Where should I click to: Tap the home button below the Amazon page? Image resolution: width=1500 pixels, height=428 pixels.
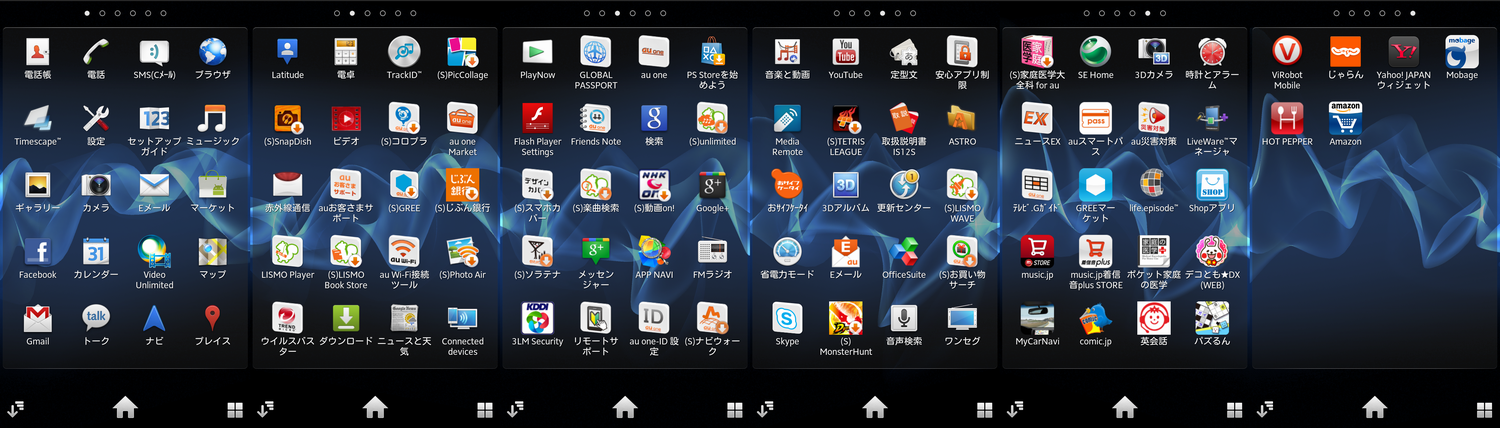click(x=1375, y=407)
